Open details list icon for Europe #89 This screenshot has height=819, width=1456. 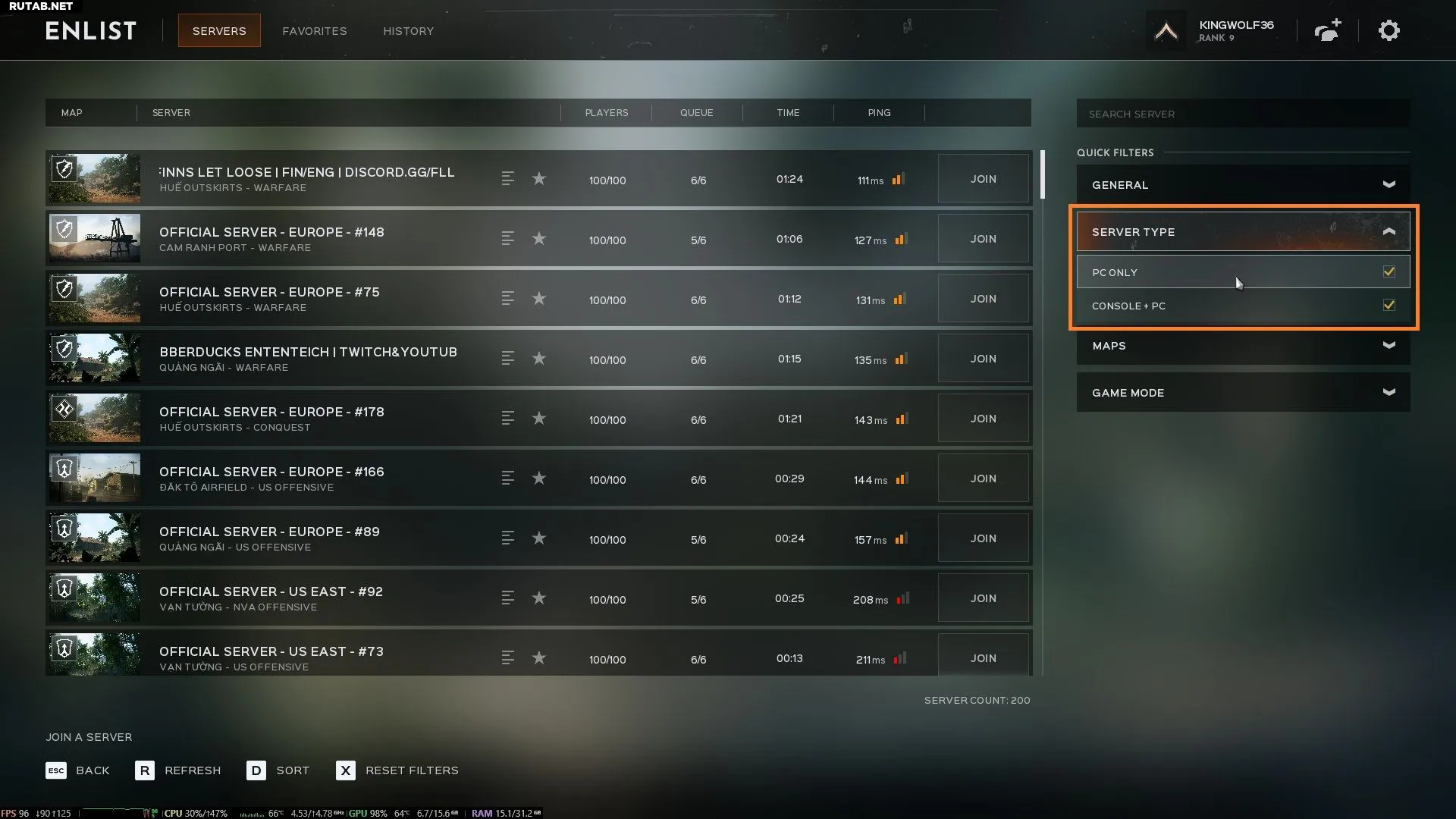pos(508,538)
